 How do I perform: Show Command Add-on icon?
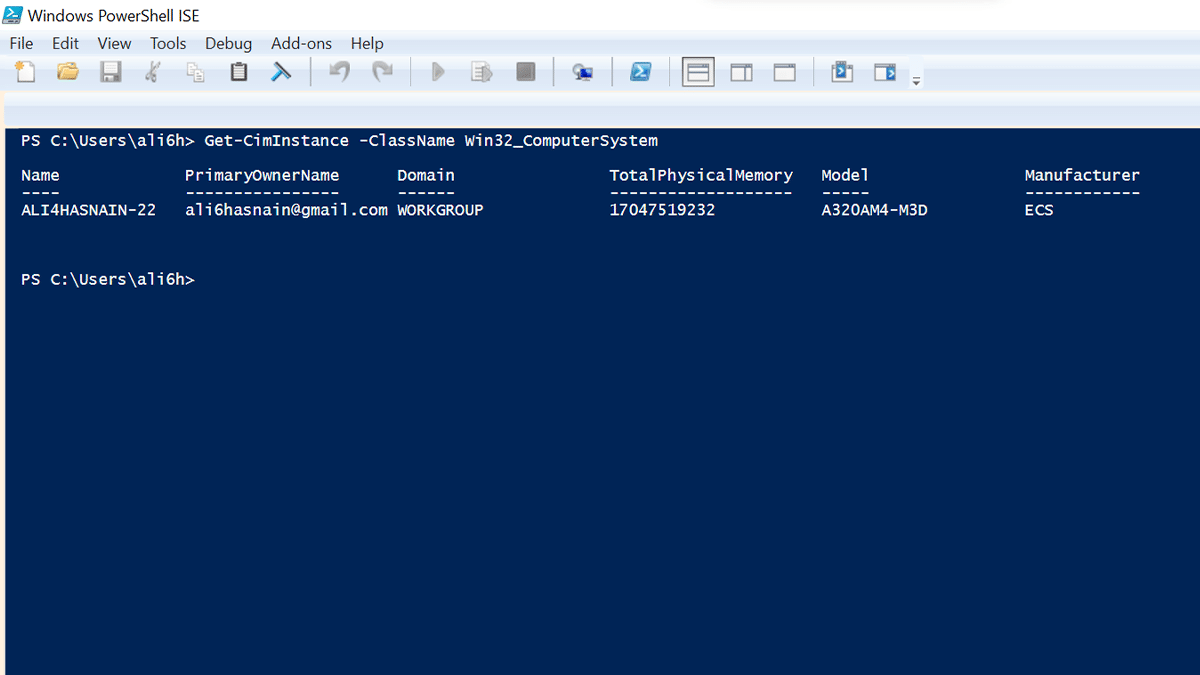(885, 72)
